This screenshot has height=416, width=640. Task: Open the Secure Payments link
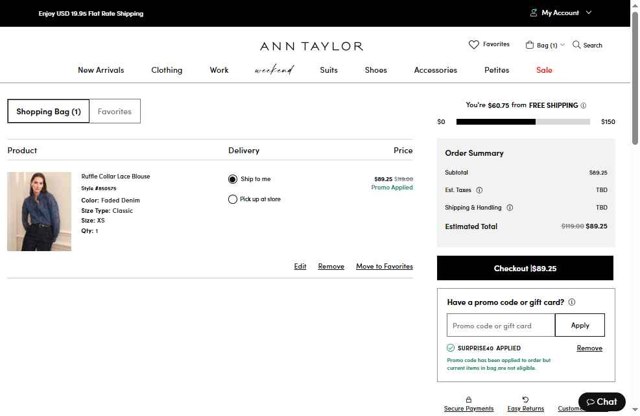[469, 408]
